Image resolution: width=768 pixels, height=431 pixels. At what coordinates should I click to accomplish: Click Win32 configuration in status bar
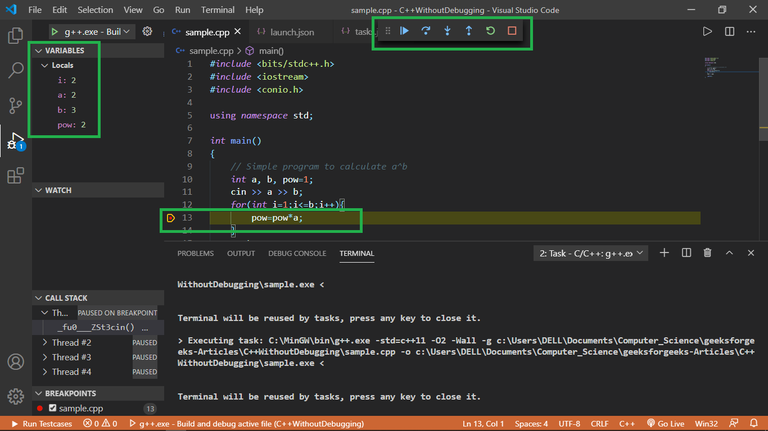706,424
